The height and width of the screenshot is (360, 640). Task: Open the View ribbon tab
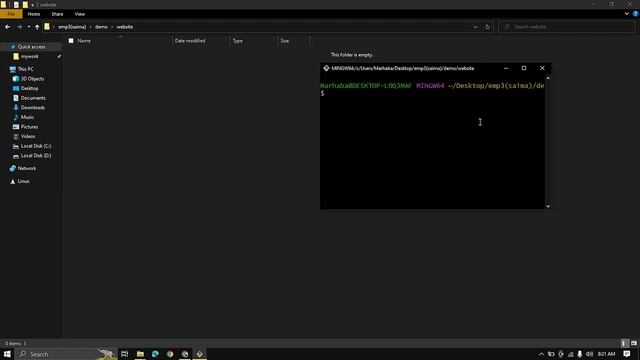(x=80, y=14)
